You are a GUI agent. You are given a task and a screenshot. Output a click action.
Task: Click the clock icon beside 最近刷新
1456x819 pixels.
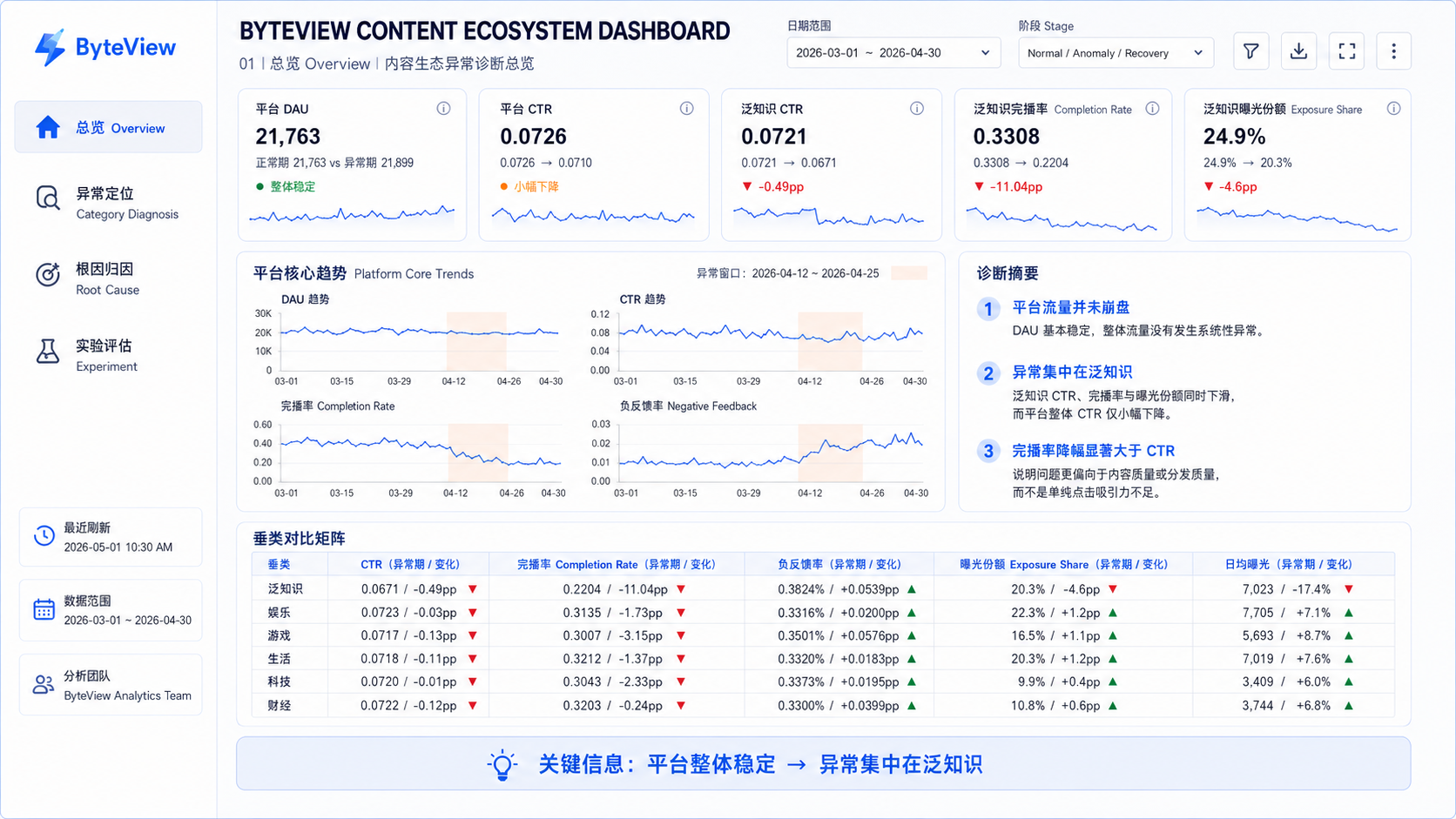44,536
